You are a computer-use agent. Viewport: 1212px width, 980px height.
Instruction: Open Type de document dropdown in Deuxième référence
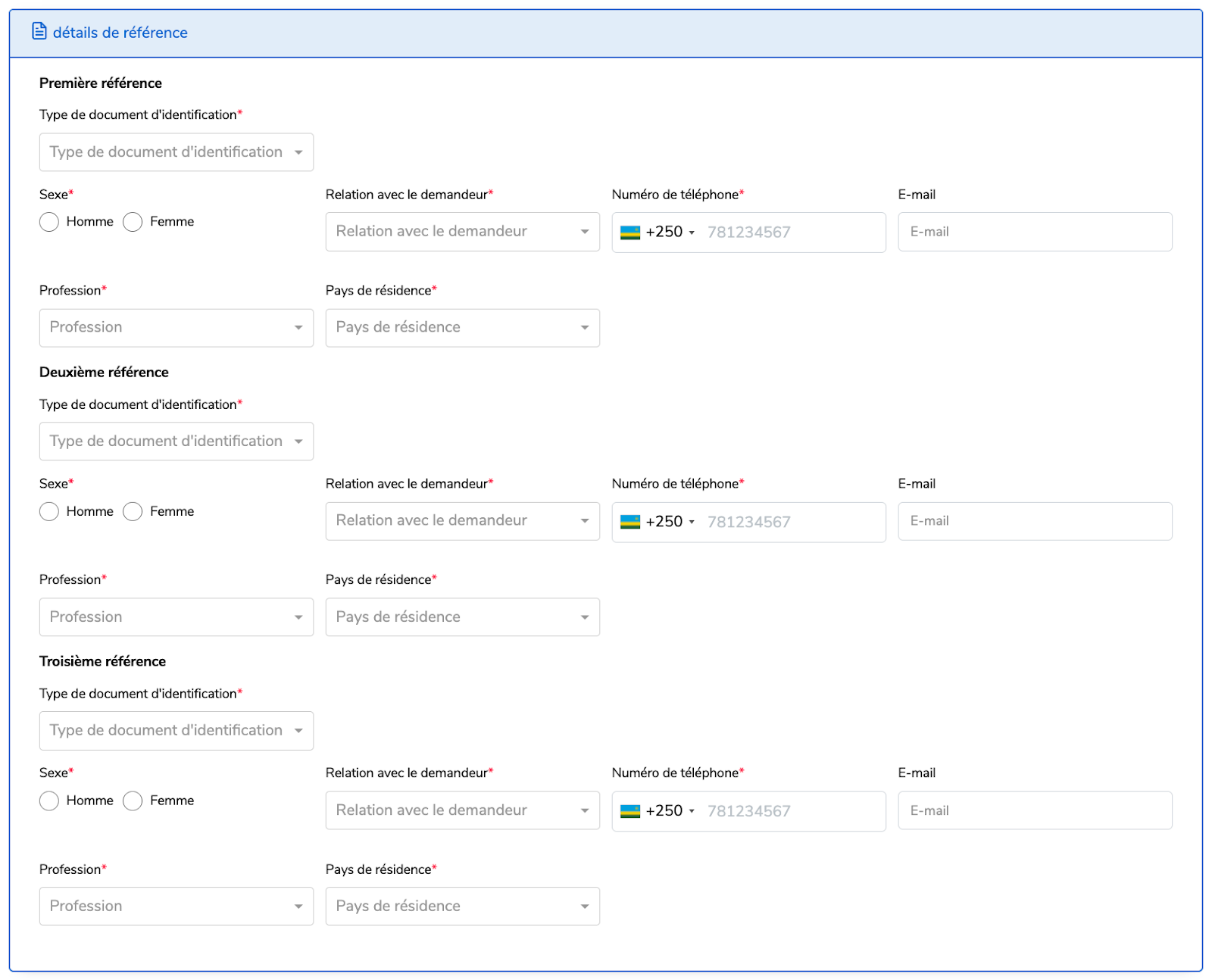click(x=176, y=441)
